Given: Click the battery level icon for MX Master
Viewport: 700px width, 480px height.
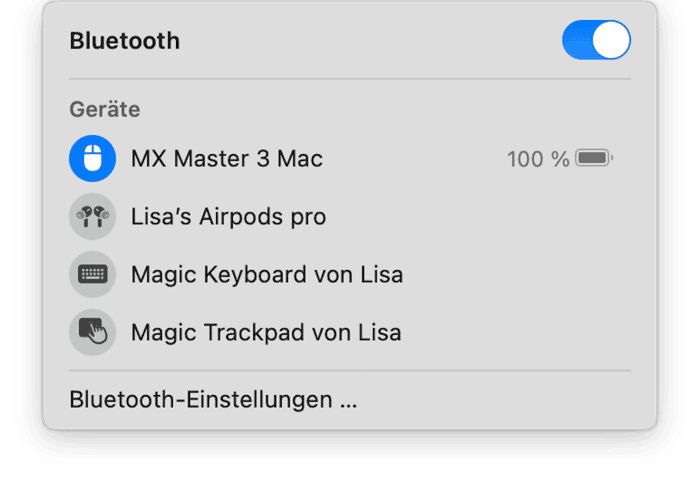Looking at the screenshot, I should pyautogui.click(x=594, y=158).
